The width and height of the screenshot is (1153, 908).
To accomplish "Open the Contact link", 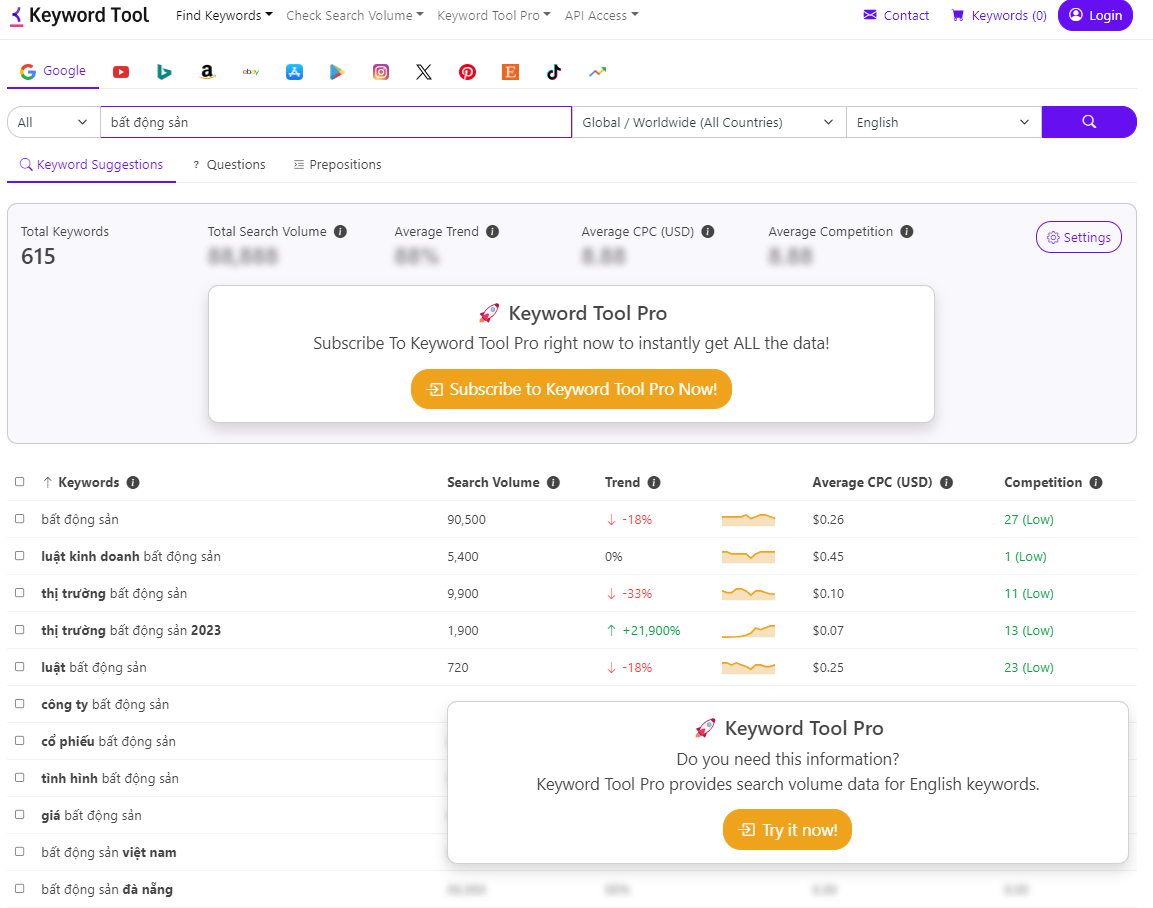I will point(896,15).
